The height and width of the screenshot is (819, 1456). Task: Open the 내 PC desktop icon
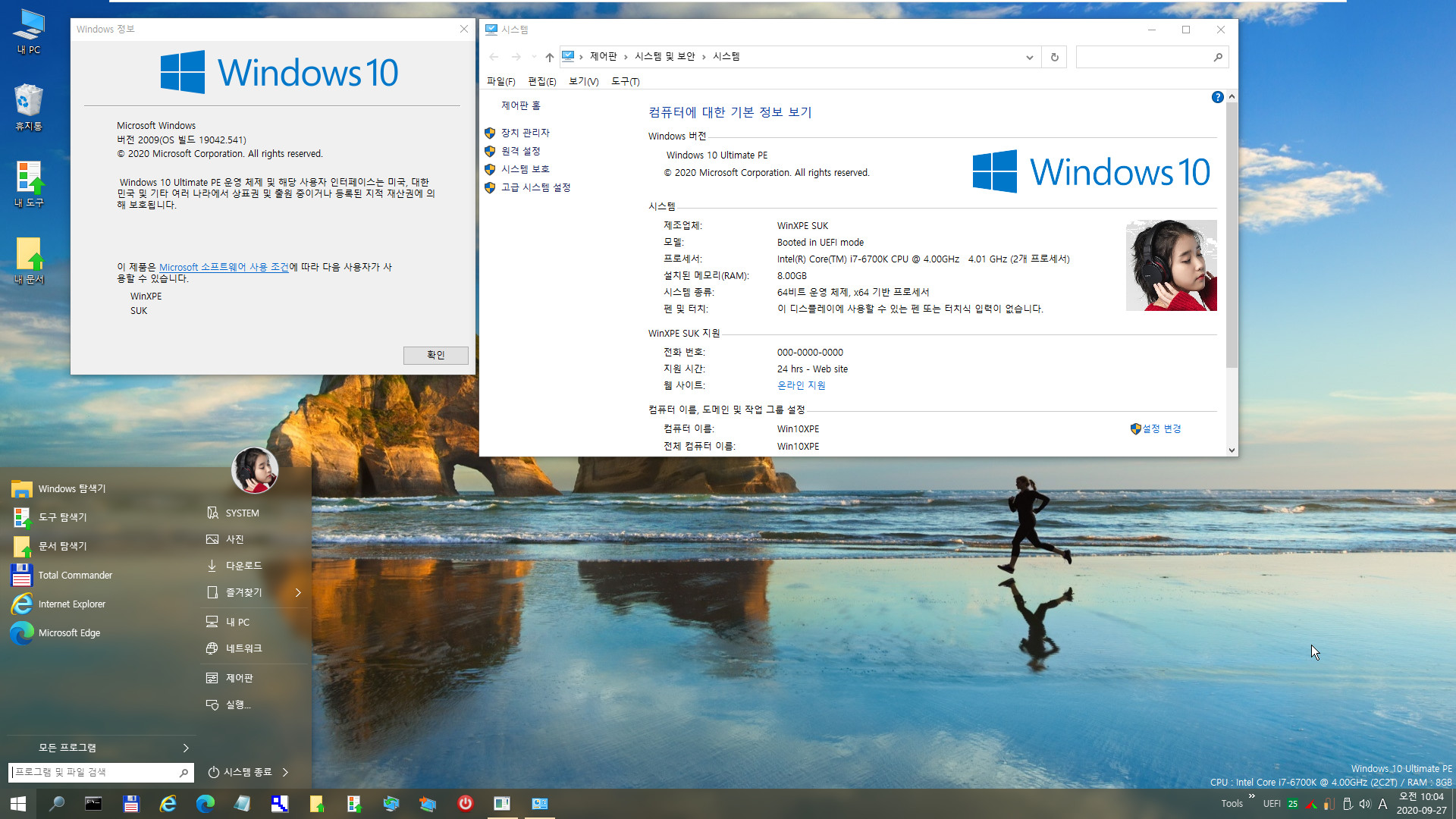[x=29, y=32]
